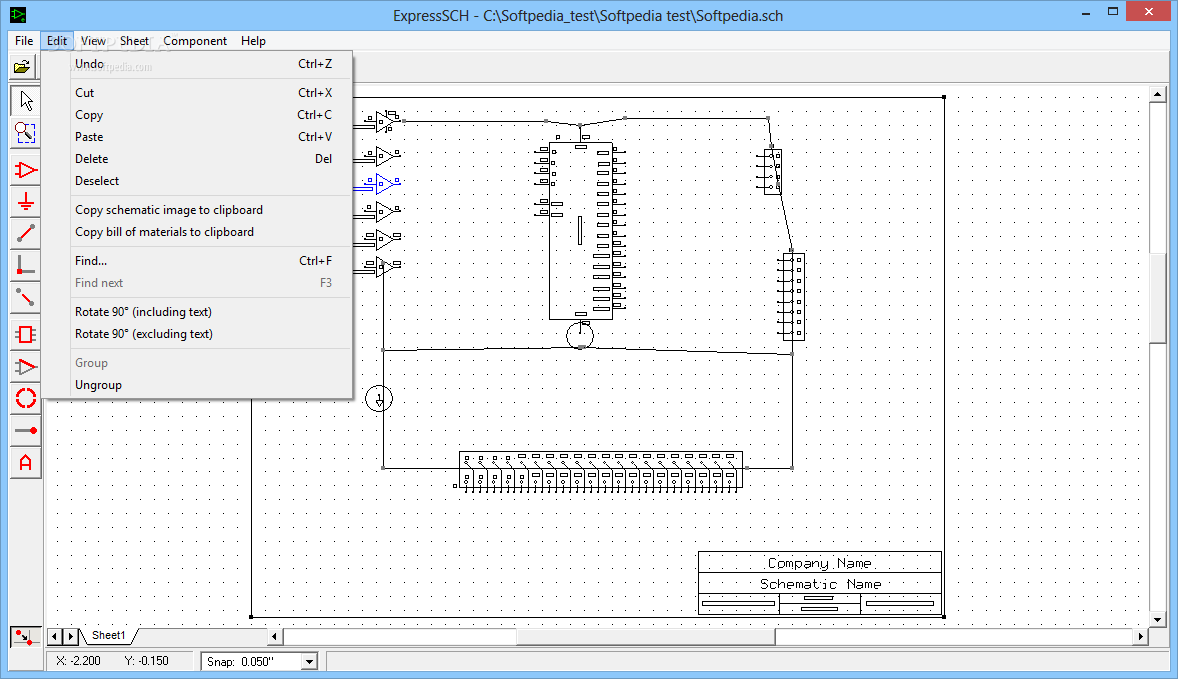Open the View menu
Screen dimensions: 1178x679
pyautogui.click(x=93, y=41)
